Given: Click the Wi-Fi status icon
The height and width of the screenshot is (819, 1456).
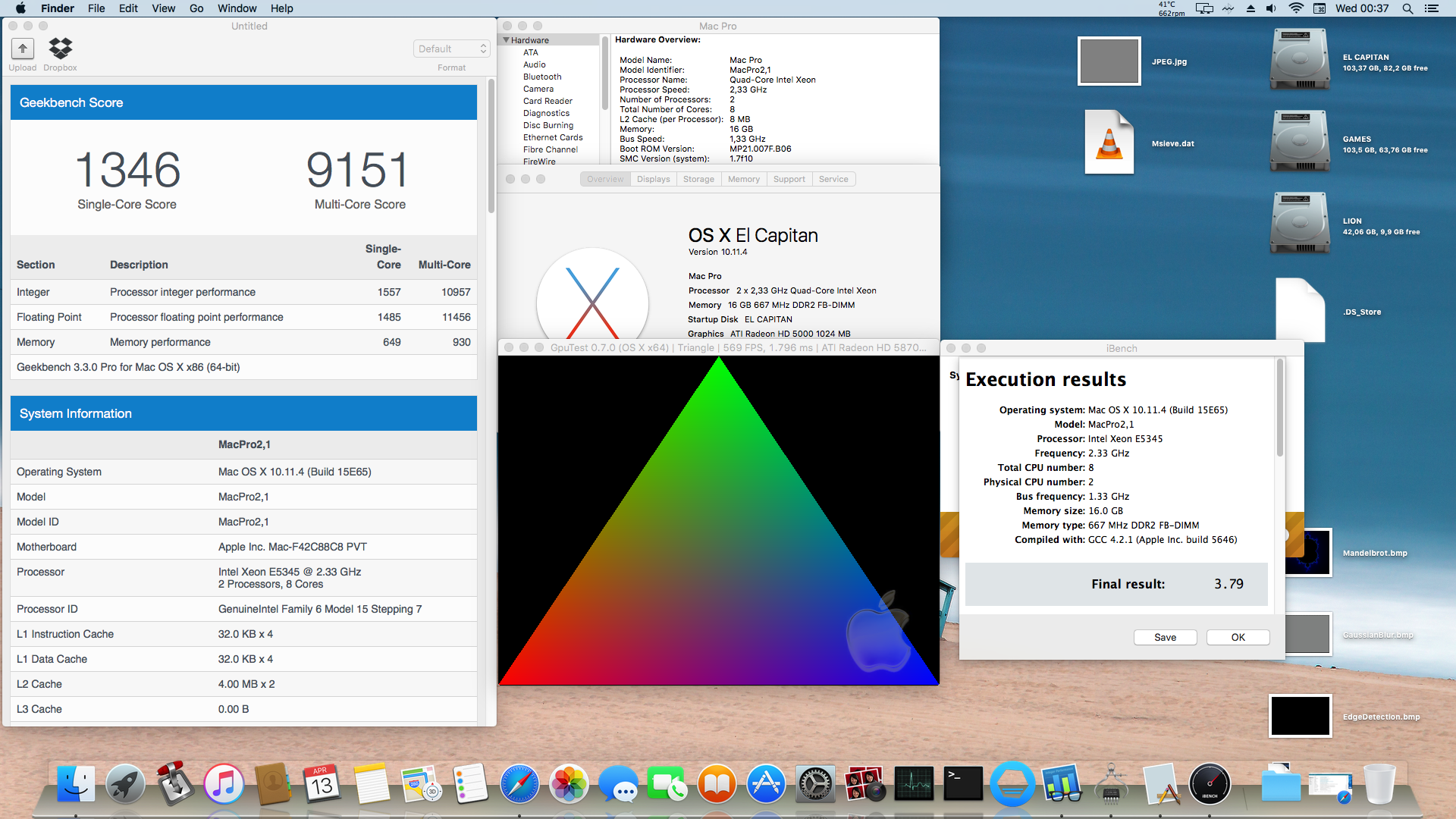Looking at the screenshot, I should pyautogui.click(x=1296, y=8).
